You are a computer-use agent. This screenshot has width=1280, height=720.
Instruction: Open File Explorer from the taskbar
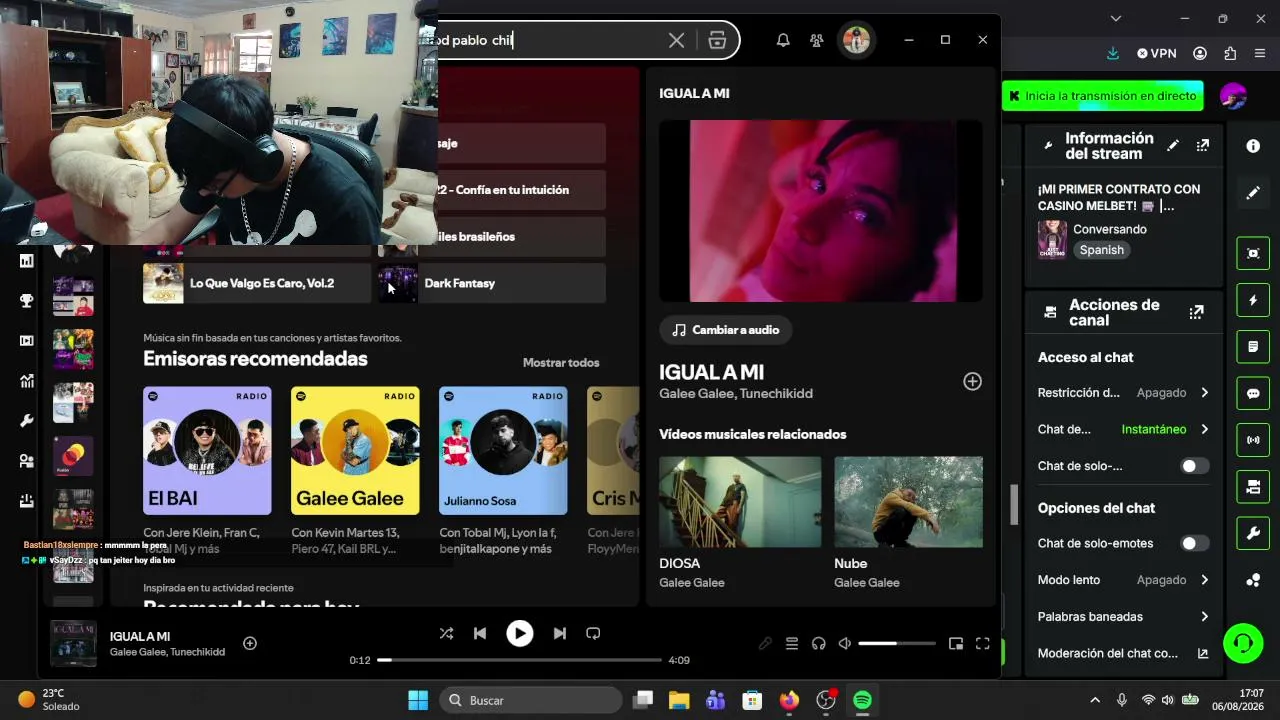[679, 700]
